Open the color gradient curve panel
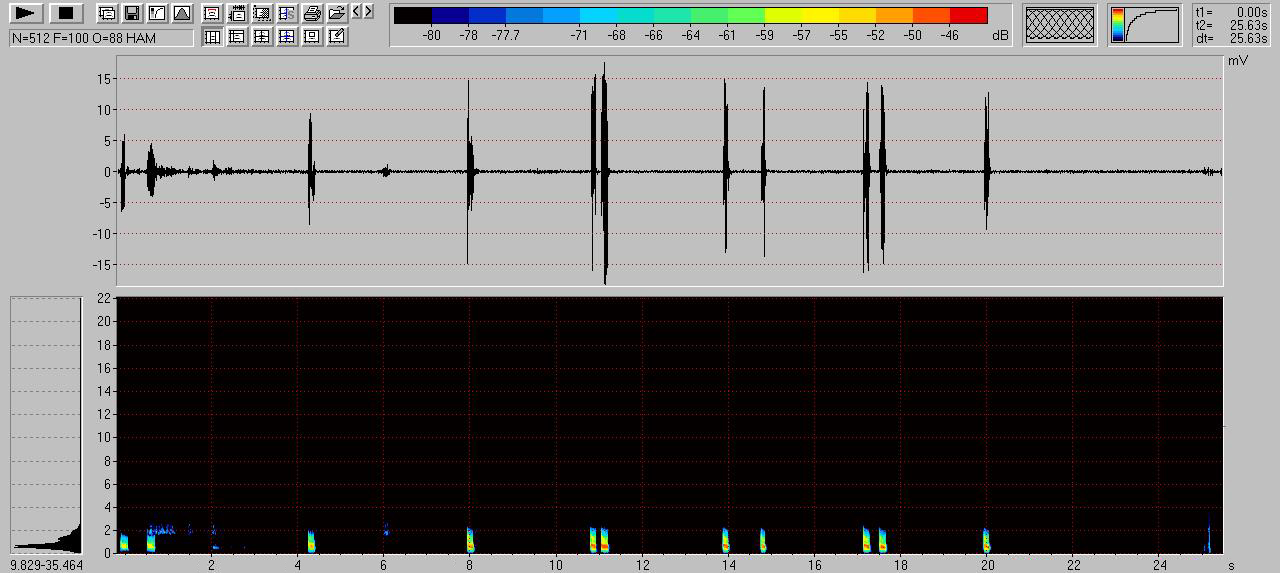 (1145, 25)
